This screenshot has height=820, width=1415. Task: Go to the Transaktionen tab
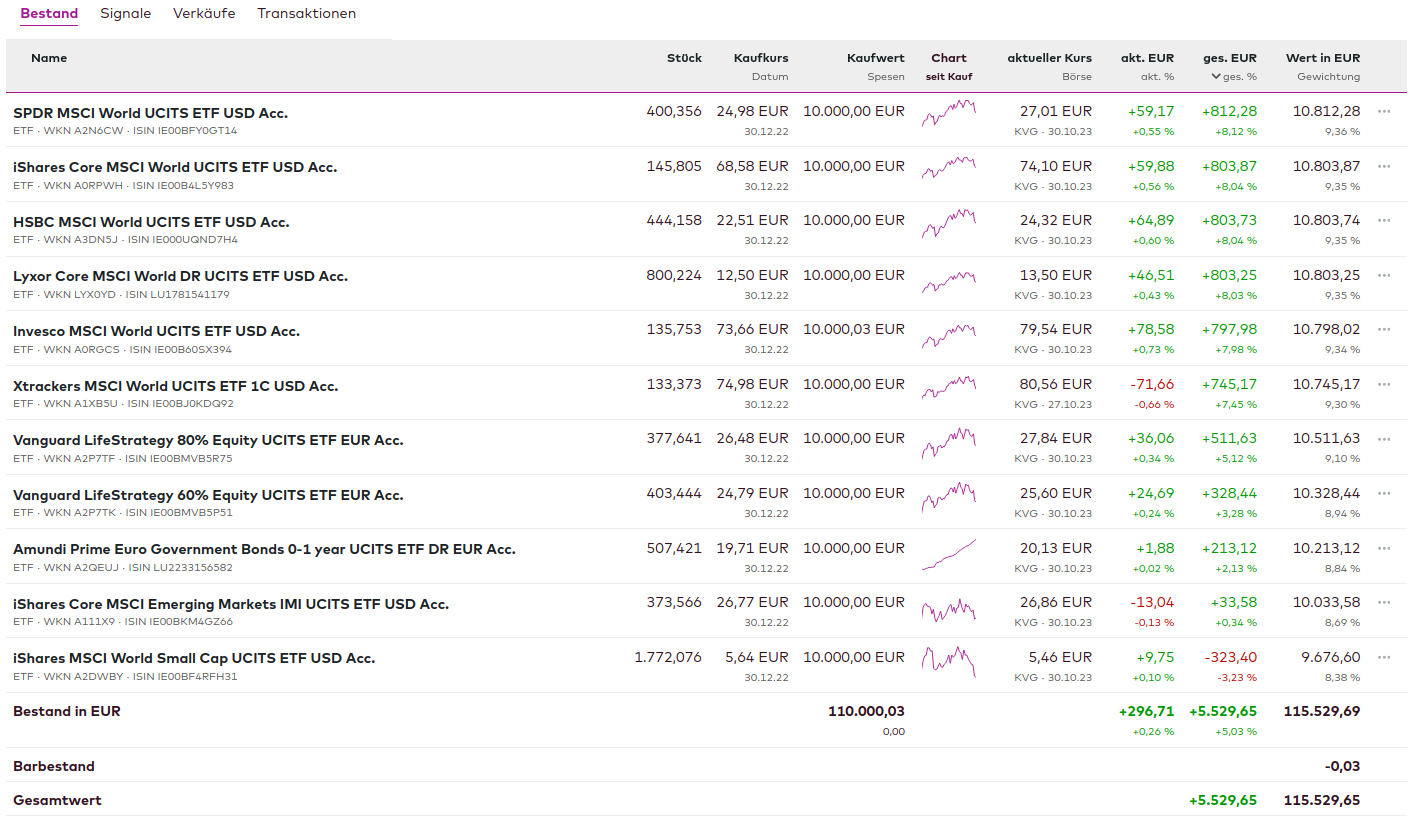pos(306,14)
